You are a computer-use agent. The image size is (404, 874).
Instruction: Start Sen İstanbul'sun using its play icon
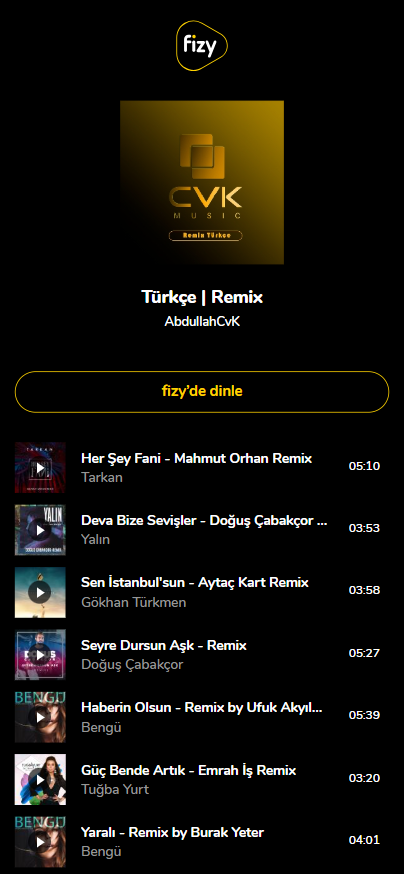[40, 593]
